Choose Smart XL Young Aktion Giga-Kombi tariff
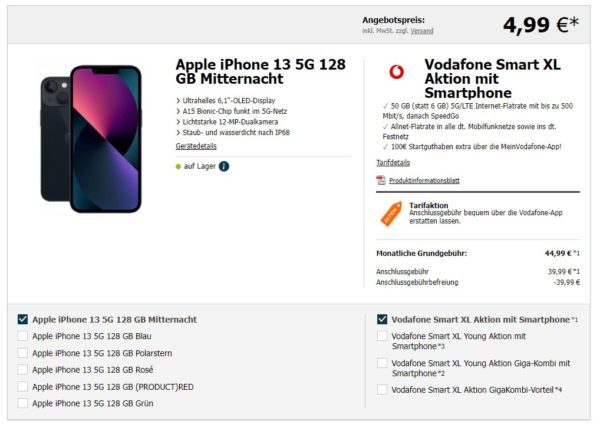Viewport: 600px width, 424px height. pyautogui.click(x=382, y=363)
